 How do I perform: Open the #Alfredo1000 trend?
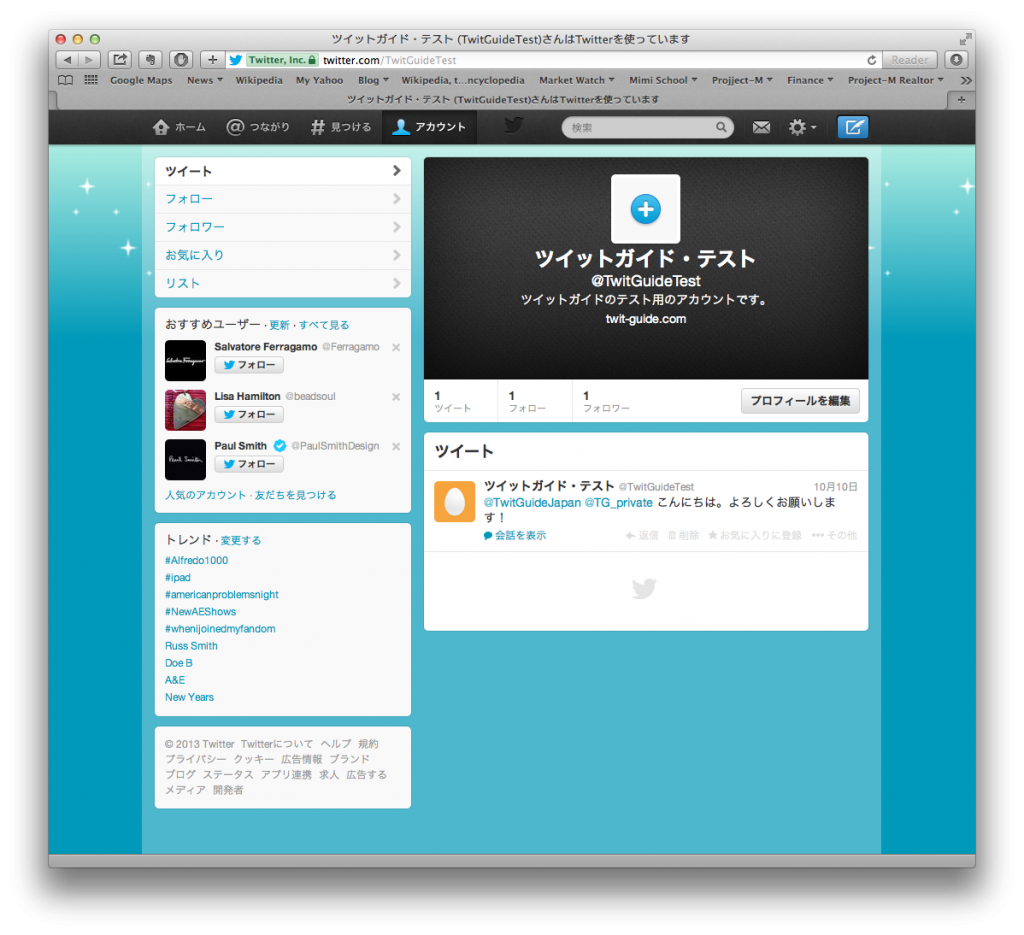point(197,560)
